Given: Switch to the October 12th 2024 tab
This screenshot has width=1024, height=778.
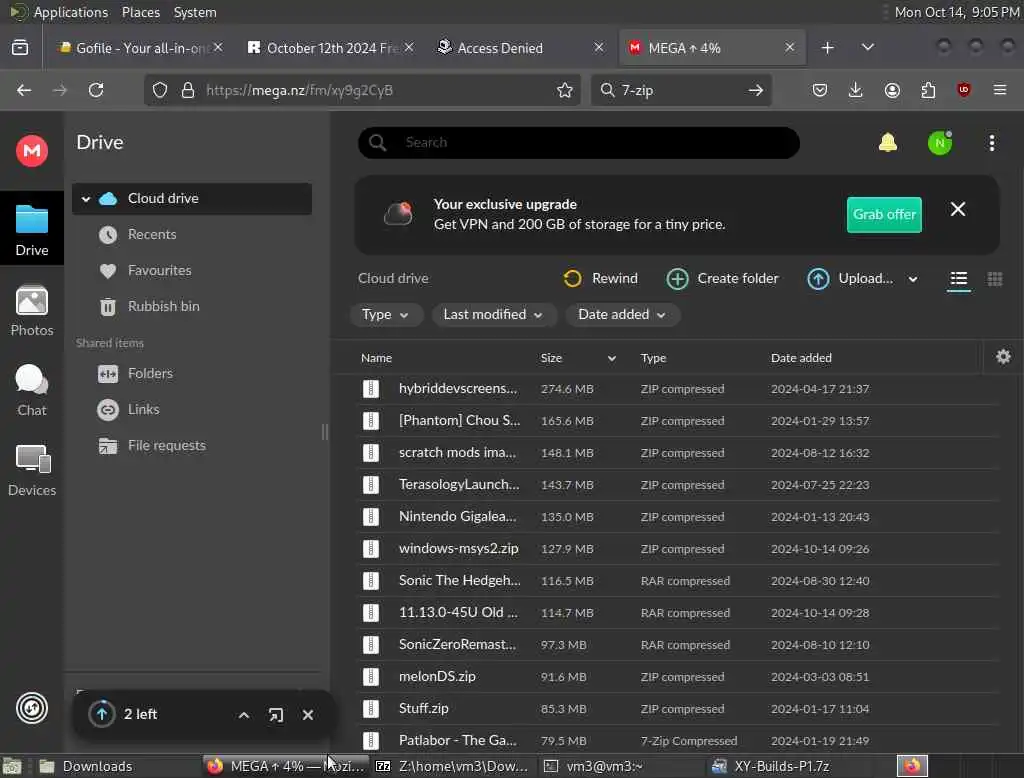Looking at the screenshot, I should point(331,48).
